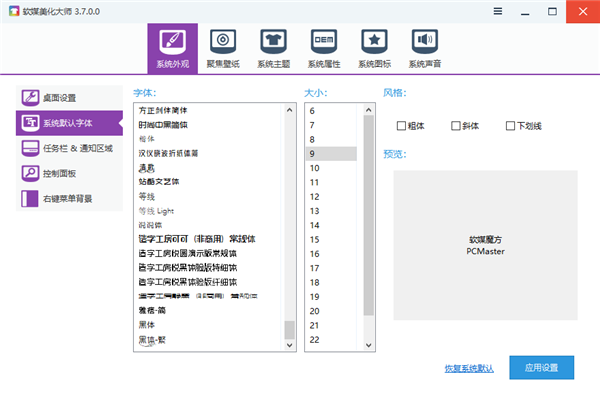Open the 系统主题 shirt icon
Image resolution: width=600 pixels, height=395 pixels.
click(274, 41)
